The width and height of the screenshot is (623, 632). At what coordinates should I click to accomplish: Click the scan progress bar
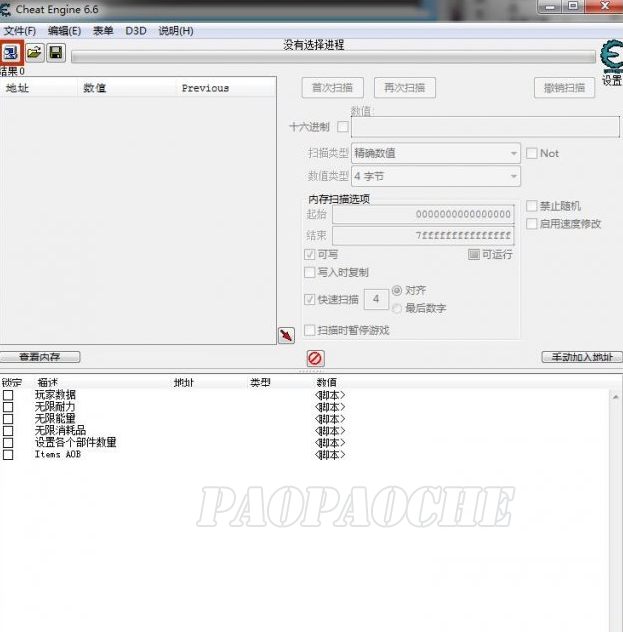pyautogui.click(x=334, y=57)
